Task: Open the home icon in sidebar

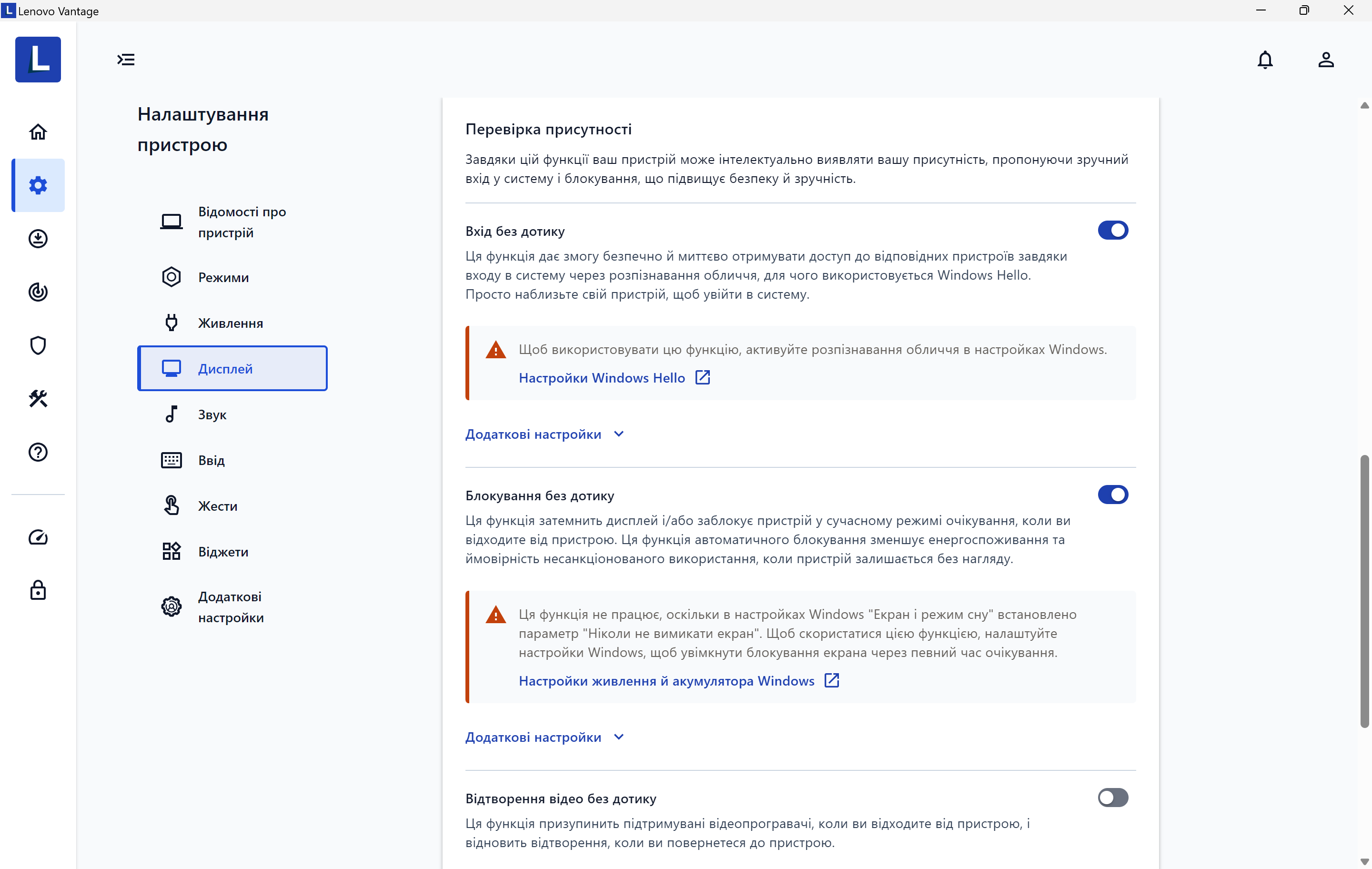Action: pos(38,132)
